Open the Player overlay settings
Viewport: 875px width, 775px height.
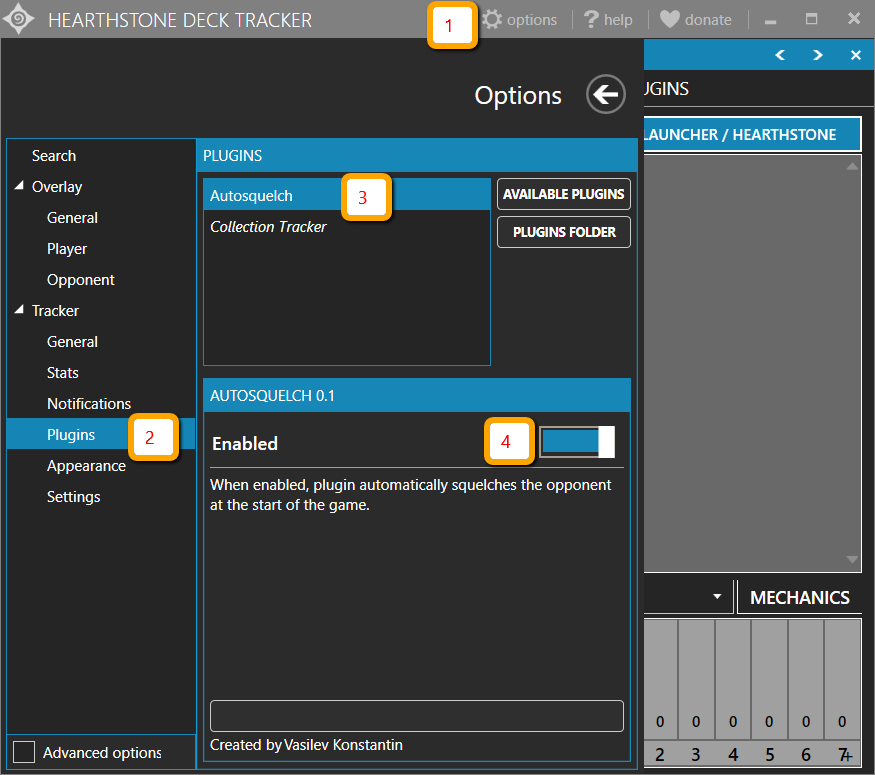tap(67, 249)
